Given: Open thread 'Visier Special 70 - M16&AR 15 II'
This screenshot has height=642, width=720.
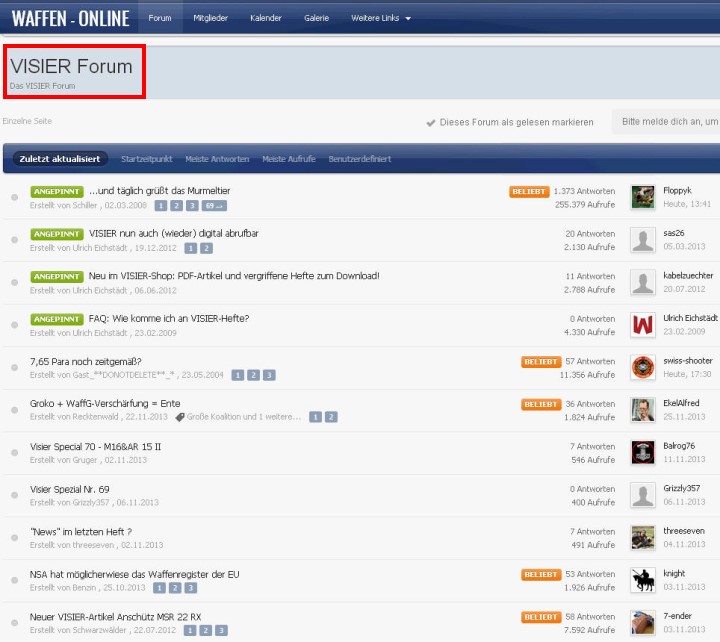Looking at the screenshot, I should click(95, 446).
